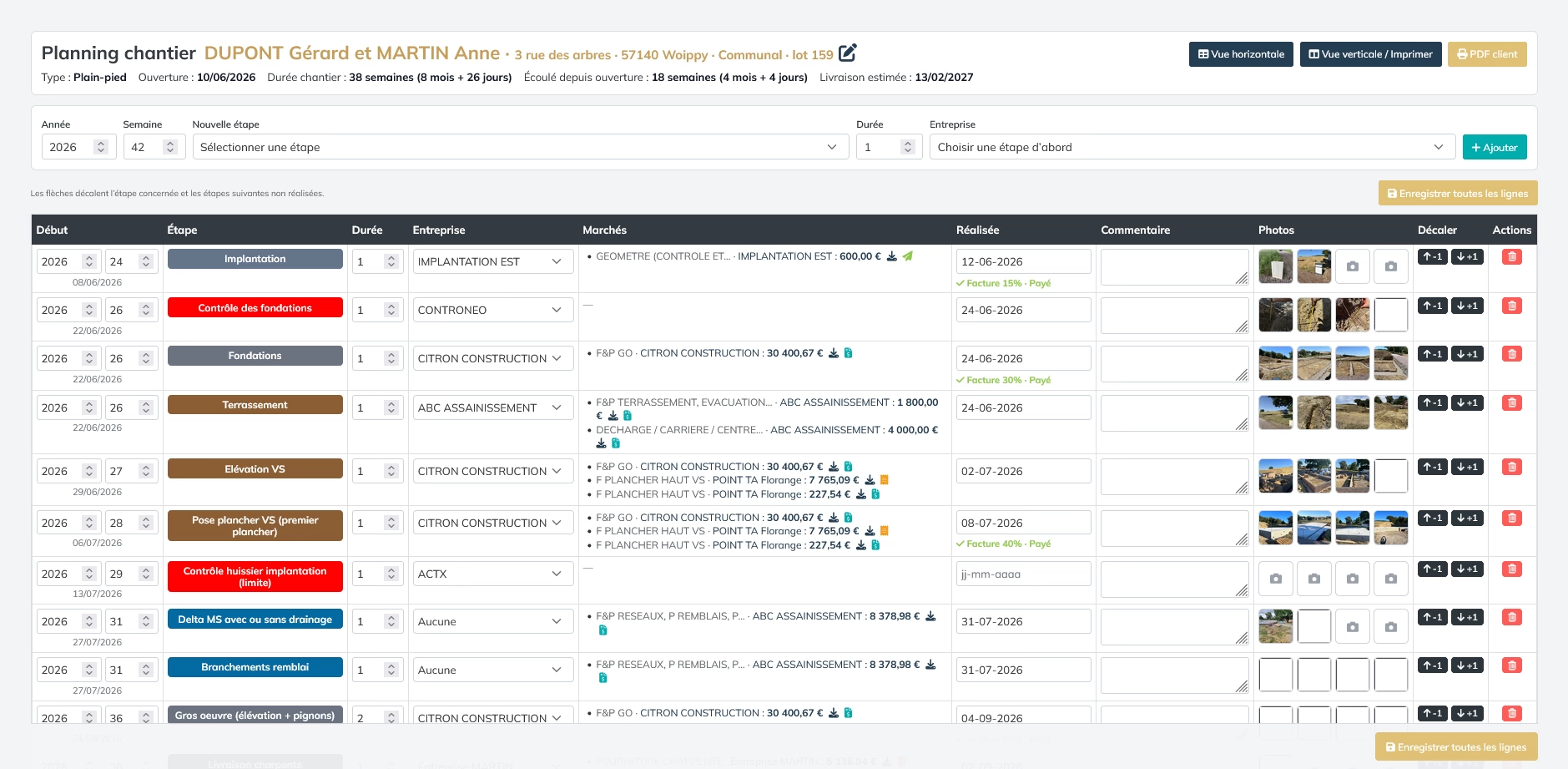Click the green Ajouter button
Viewport: 1568px width, 769px height.
point(1495,147)
